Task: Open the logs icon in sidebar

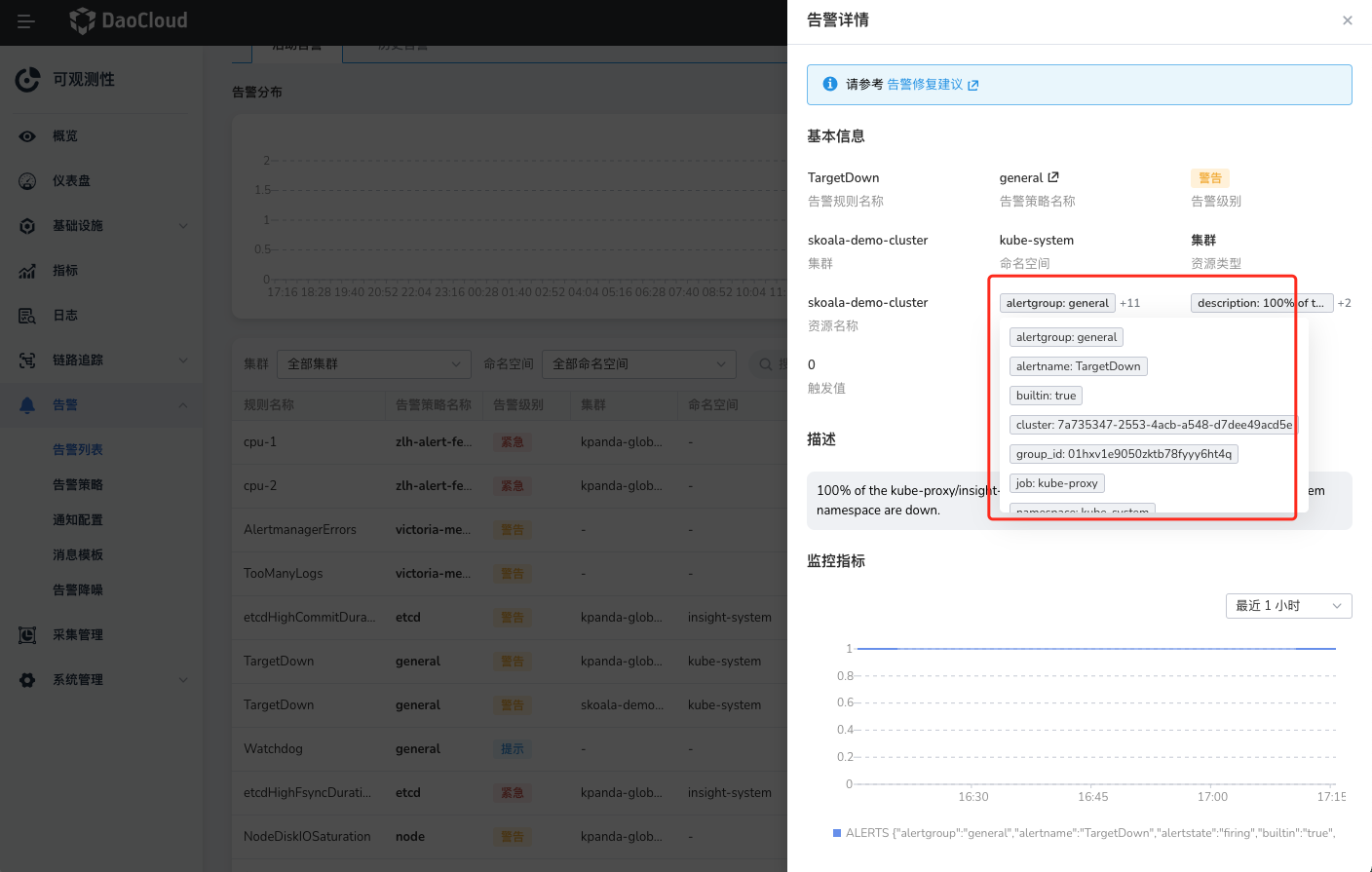Action: [x=27, y=316]
